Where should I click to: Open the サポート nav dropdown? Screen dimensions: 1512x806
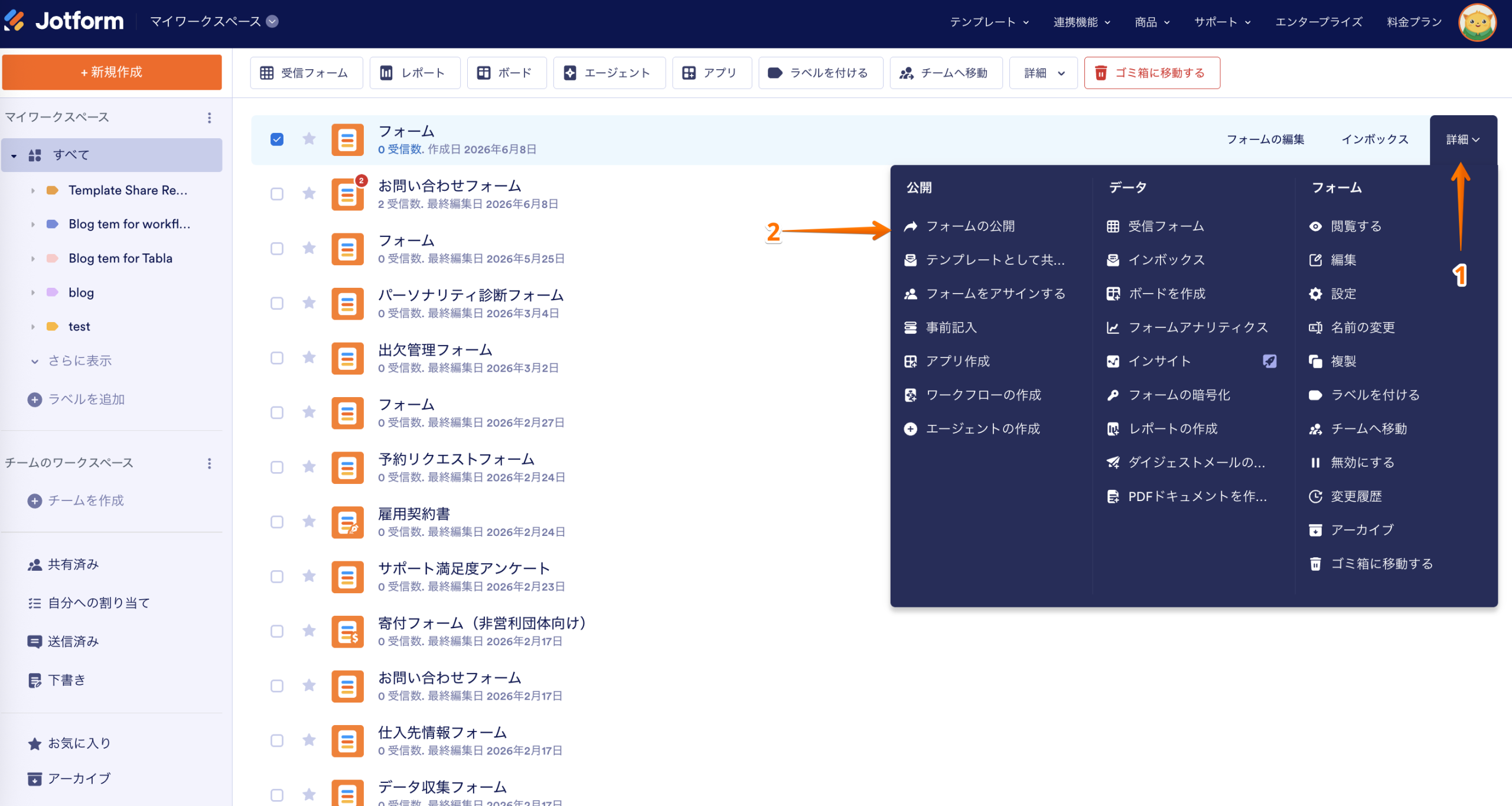coord(1223,22)
